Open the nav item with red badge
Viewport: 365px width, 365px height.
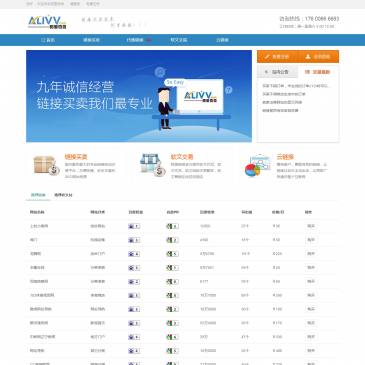point(139,40)
